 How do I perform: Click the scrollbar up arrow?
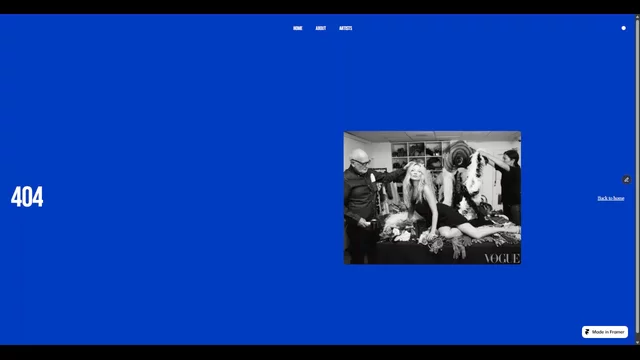click(x=637, y=16)
